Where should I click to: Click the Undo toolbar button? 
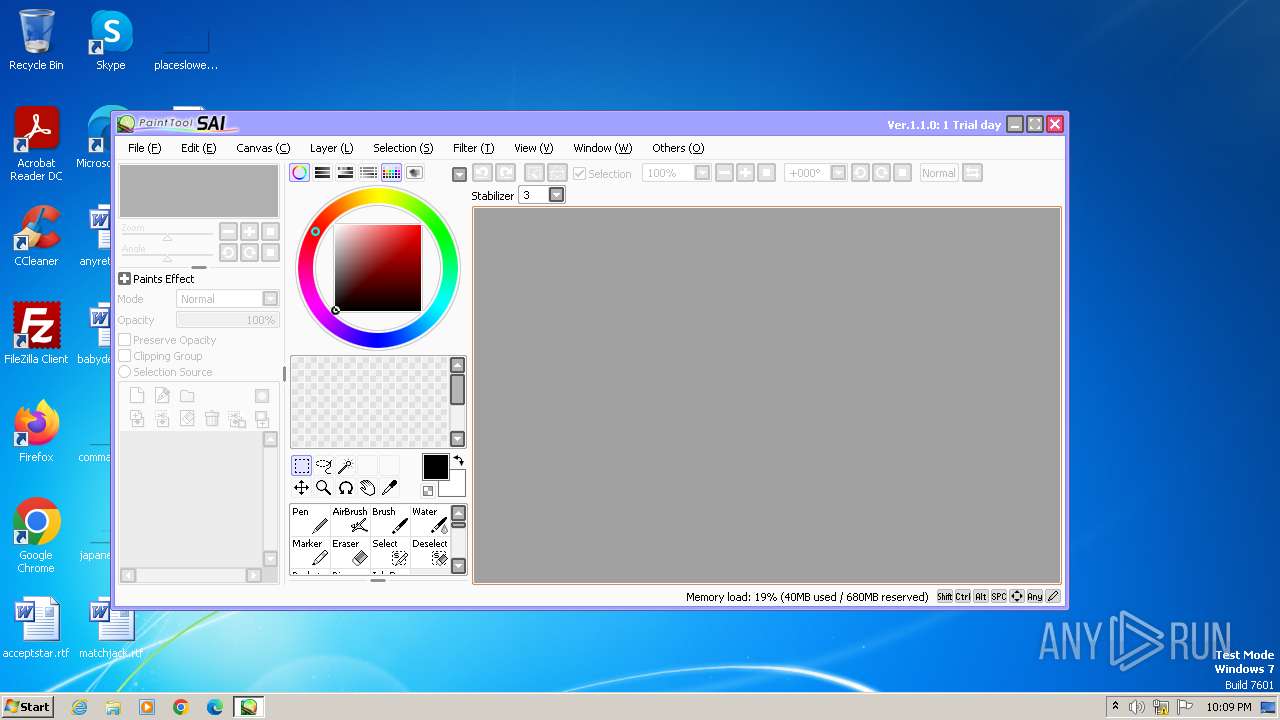[x=482, y=173]
